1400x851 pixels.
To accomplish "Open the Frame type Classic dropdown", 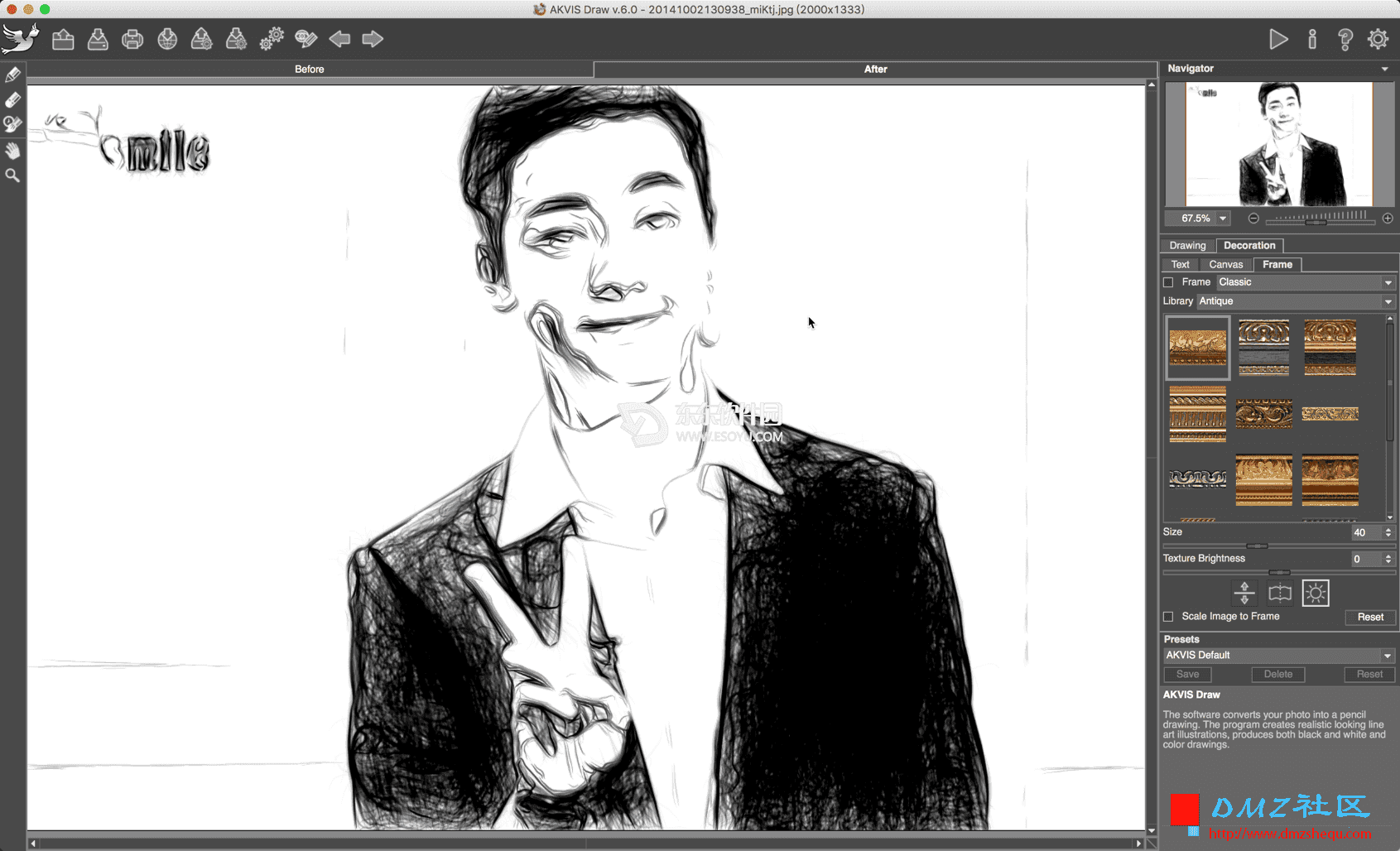I will pyautogui.click(x=1306, y=282).
